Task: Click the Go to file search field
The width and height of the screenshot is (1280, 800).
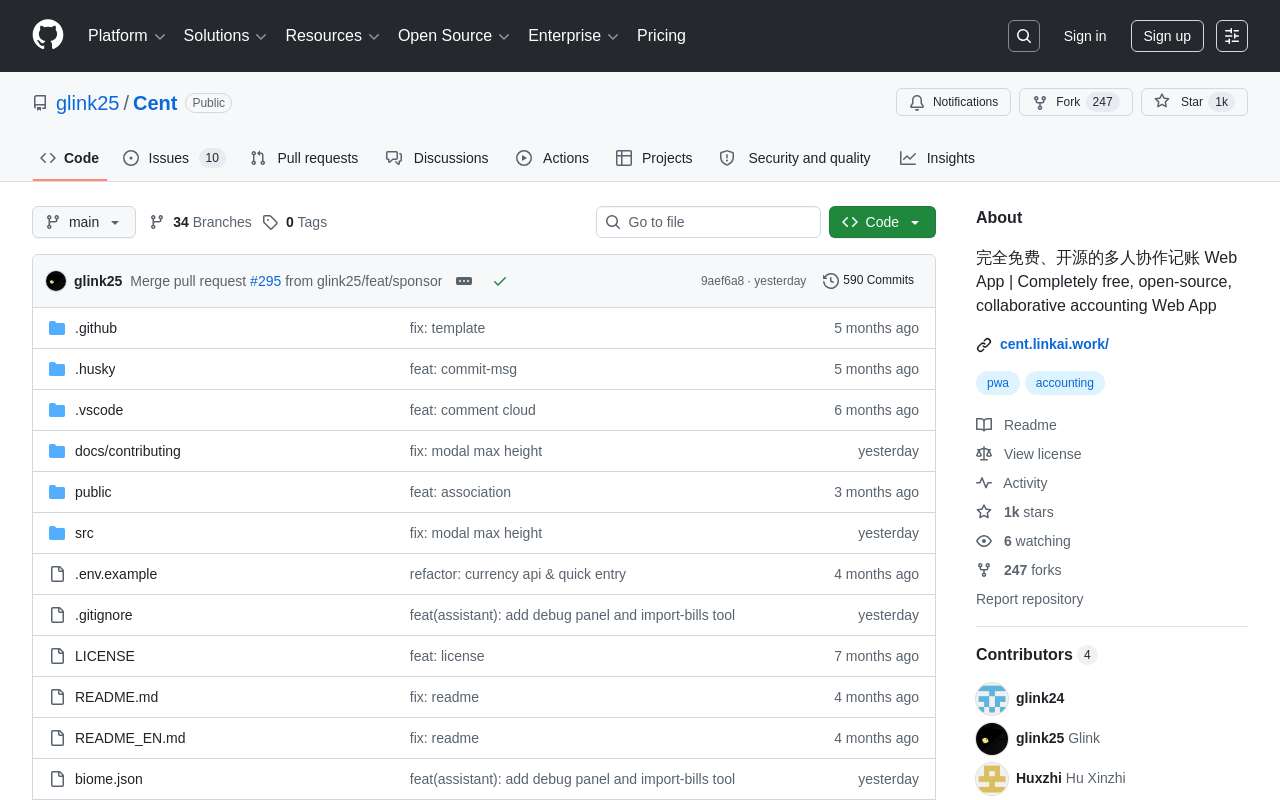Action: 708,222
